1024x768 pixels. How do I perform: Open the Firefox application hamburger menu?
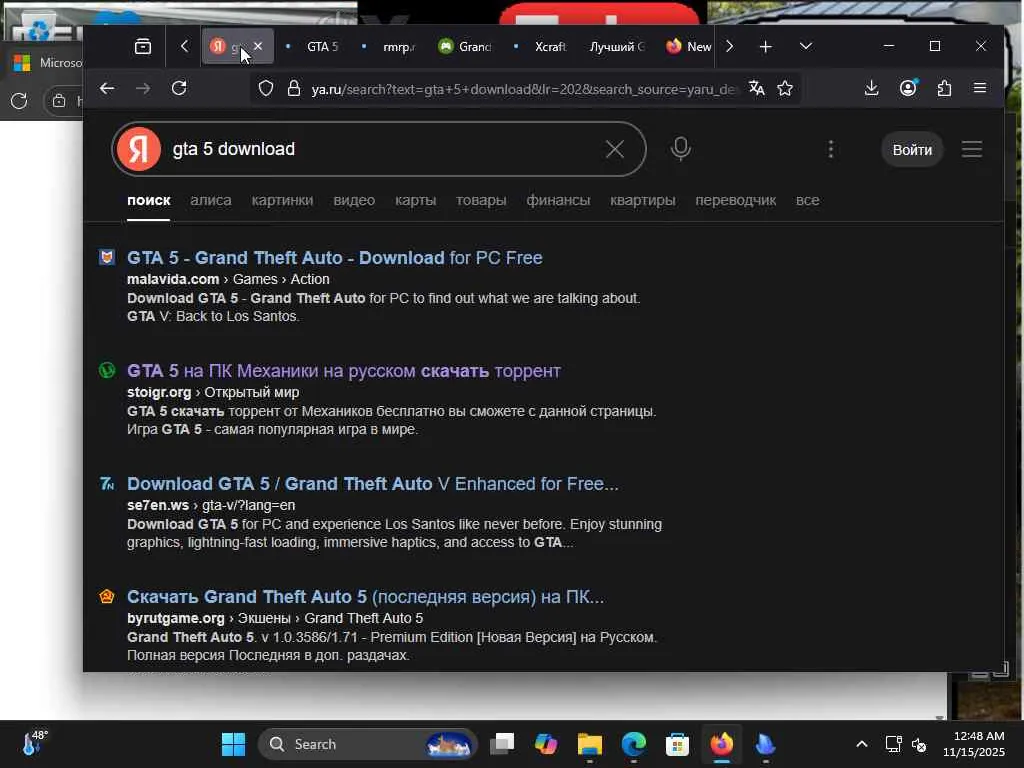point(980,88)
